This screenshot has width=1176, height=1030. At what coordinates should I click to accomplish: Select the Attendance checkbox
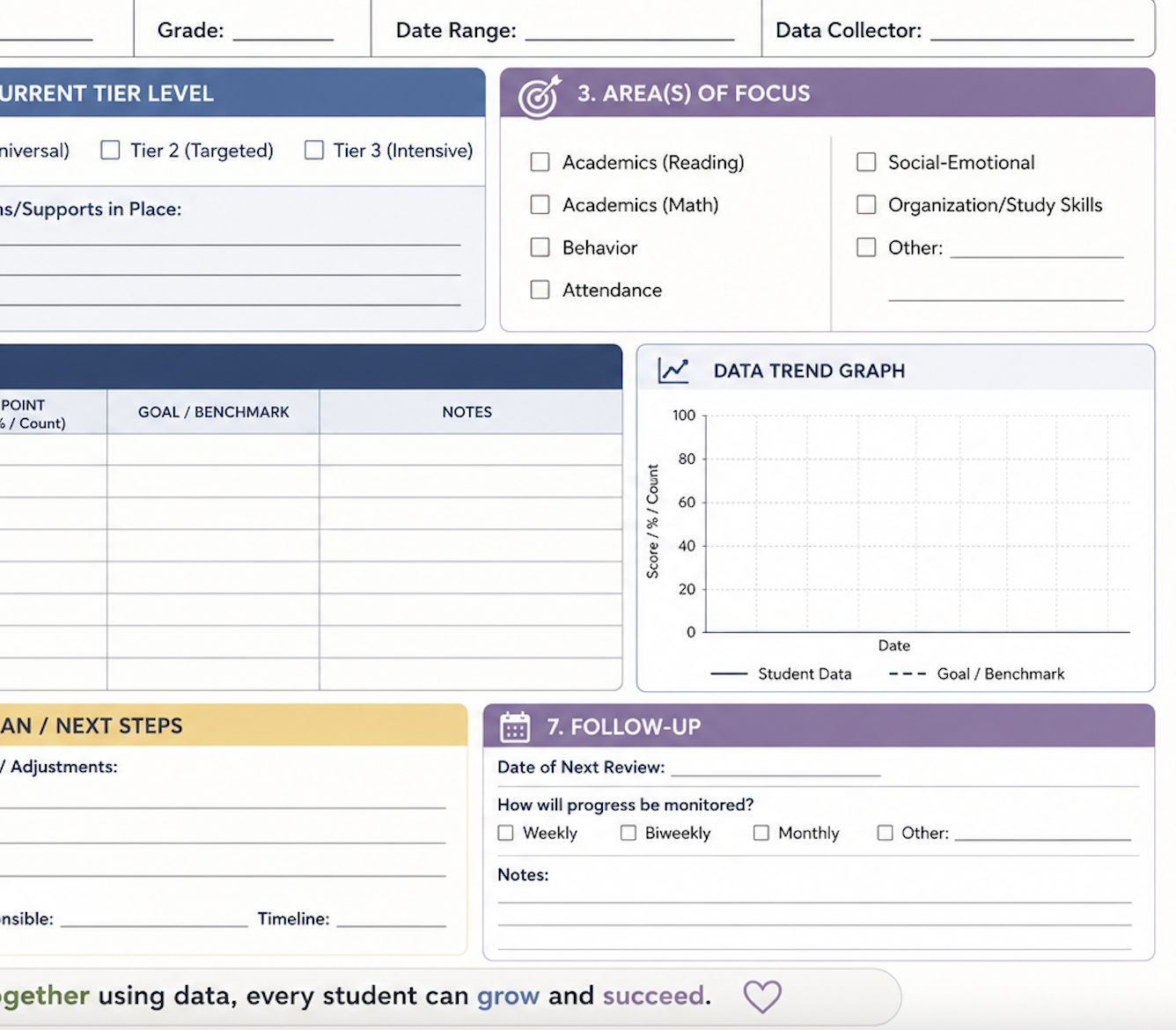pos(540,290)
